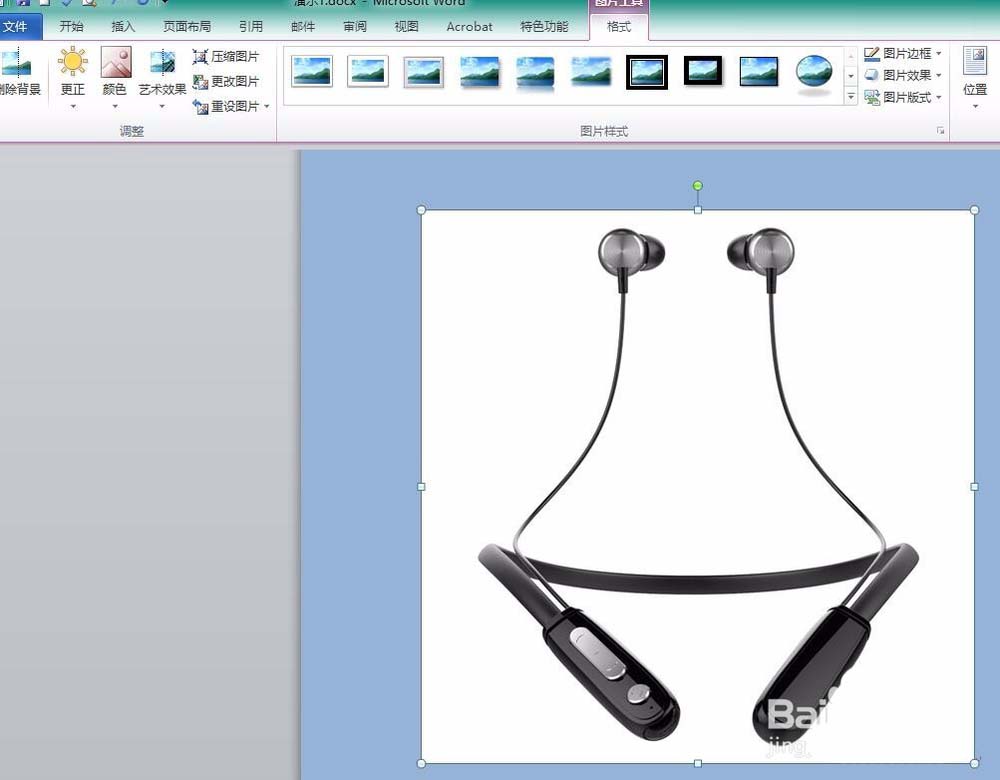
Task: Click the top-left corner handle of the picture
Action: (x=421, y=210)
